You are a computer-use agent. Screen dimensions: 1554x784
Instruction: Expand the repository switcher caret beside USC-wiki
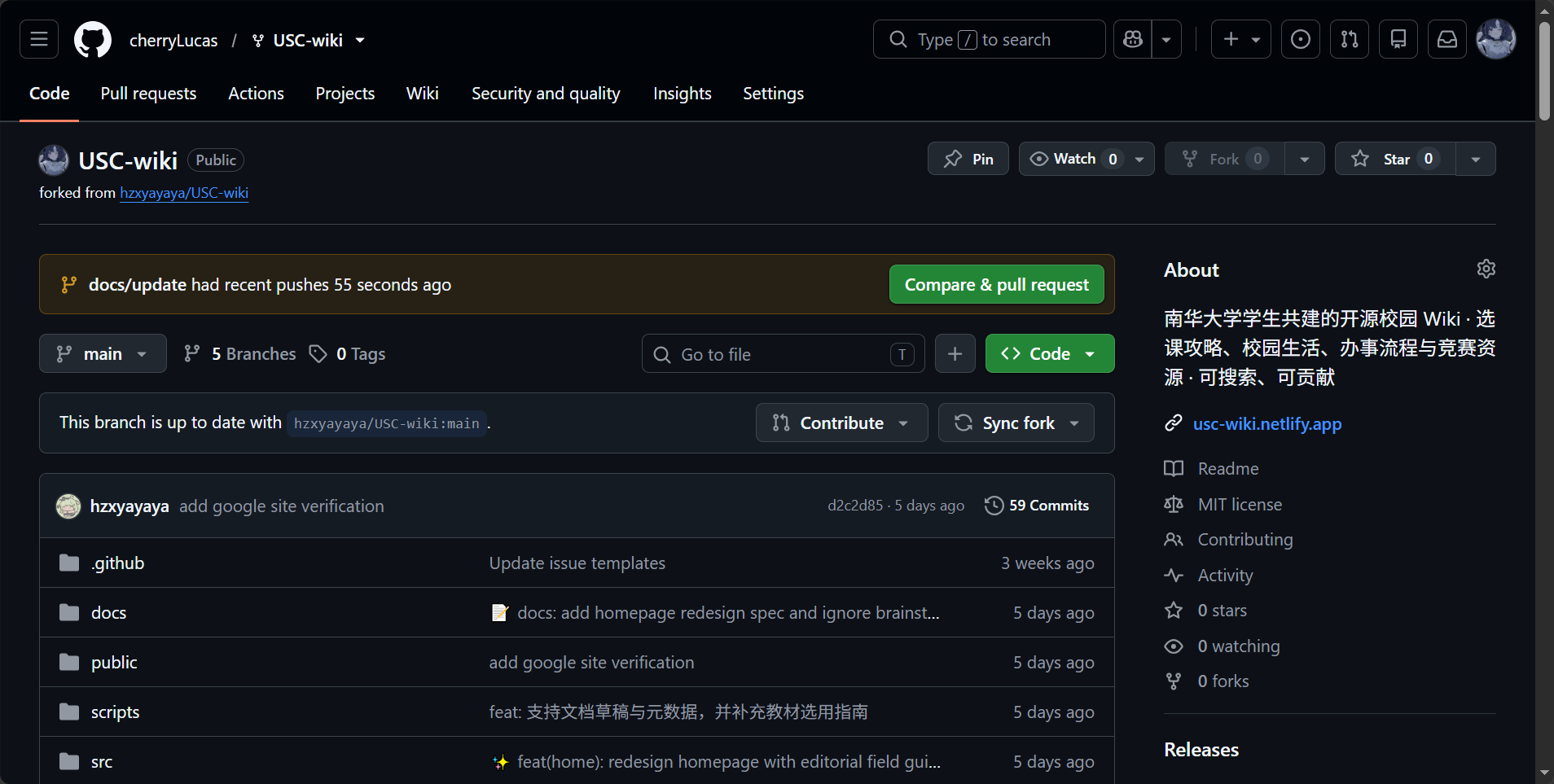click(360, 40)
